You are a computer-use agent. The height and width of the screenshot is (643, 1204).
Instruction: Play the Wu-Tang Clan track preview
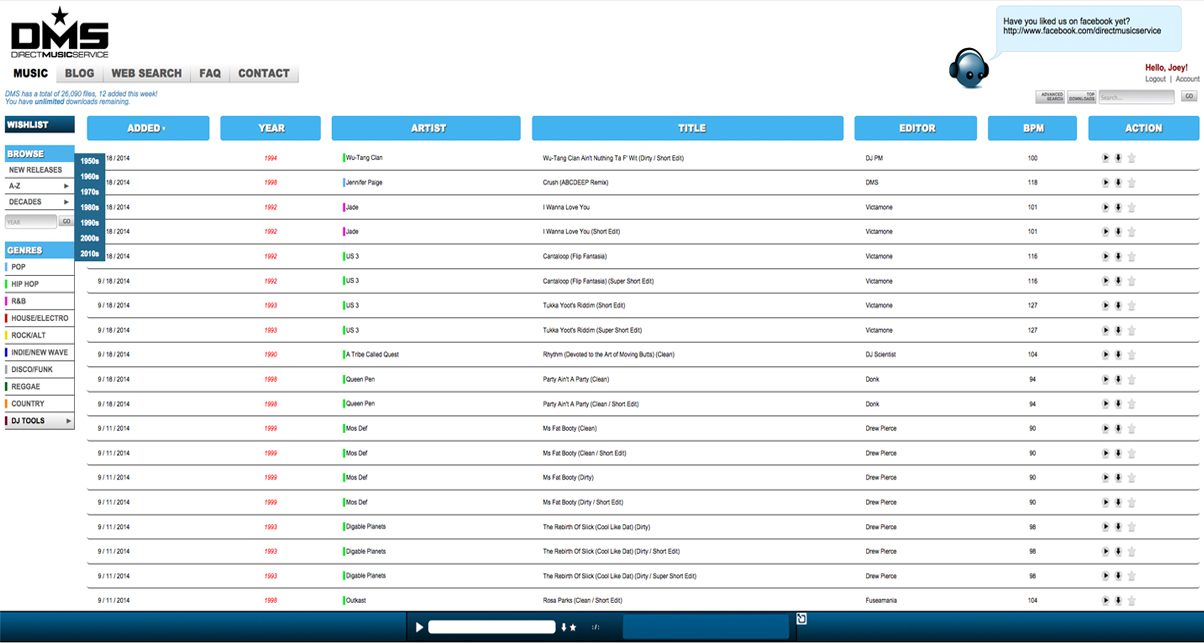coord(1105,158)
